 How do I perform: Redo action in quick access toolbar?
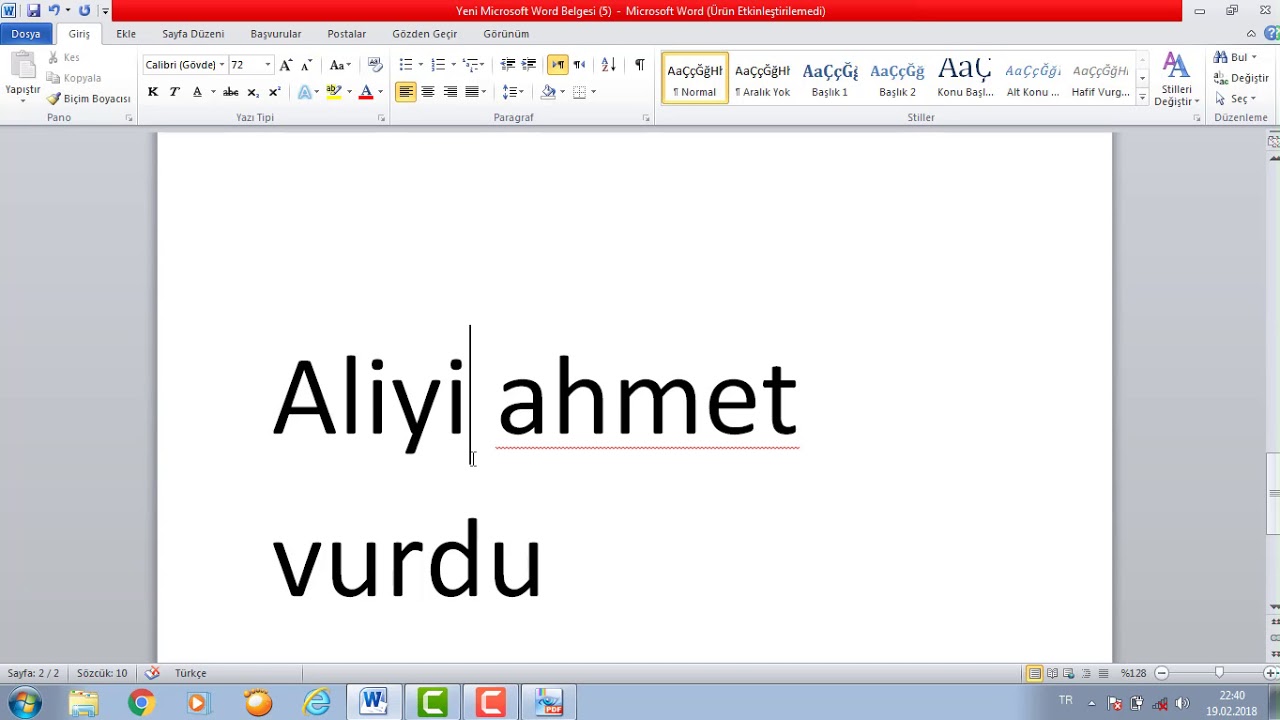coord(84,11)
